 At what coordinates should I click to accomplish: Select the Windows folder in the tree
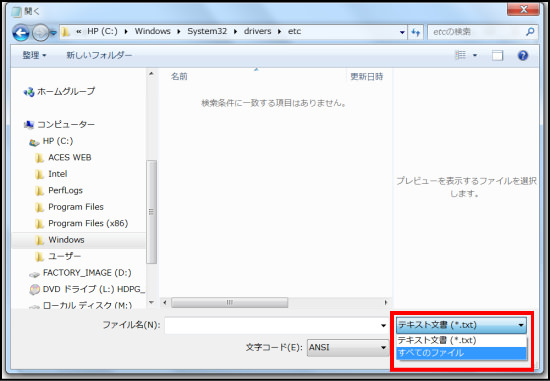(x=66, y=240)
